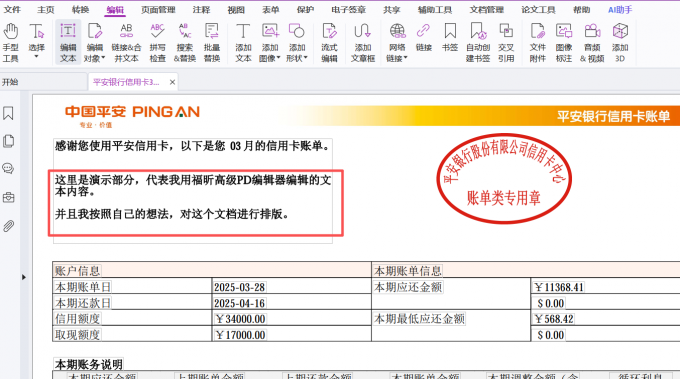680x379 pixels.
Task: Expand the Select tool dropdown arrow
Action: (36, 57)
